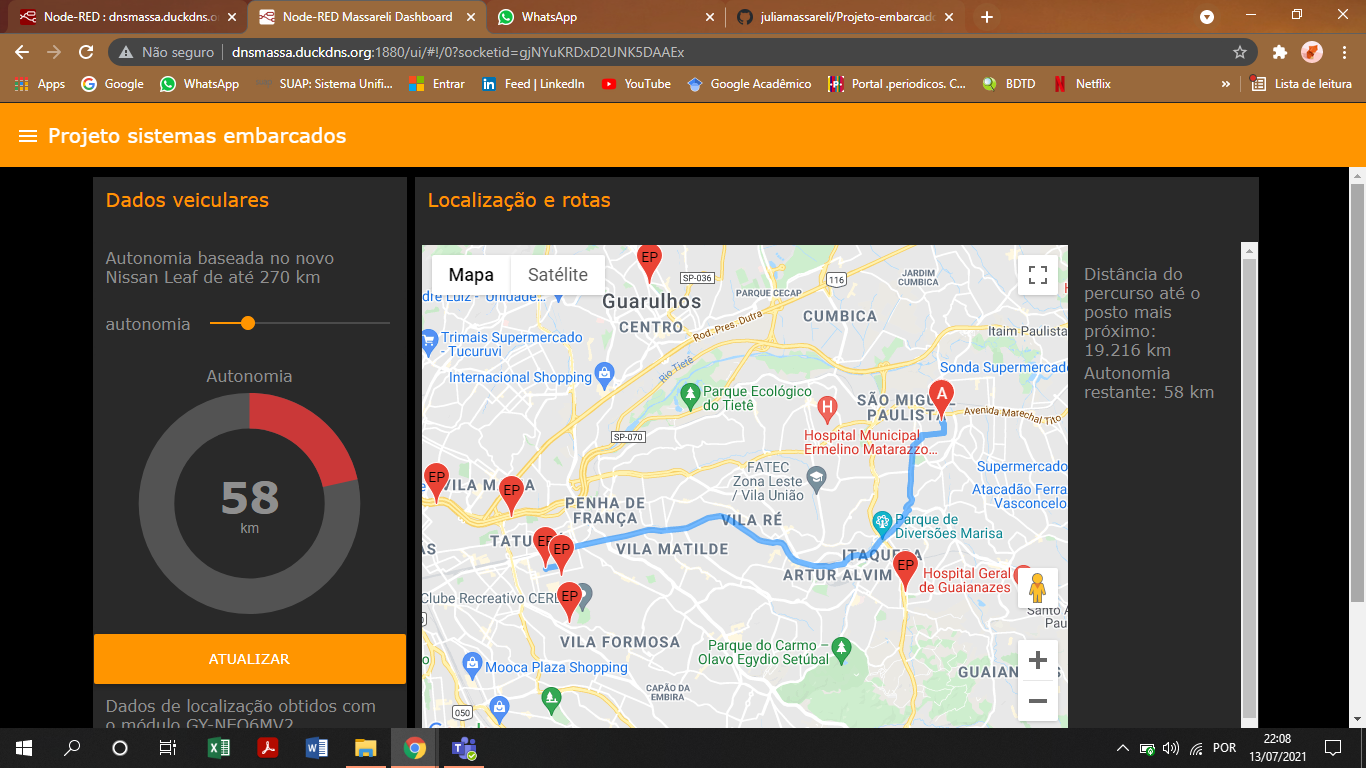Open the browser extensions puzzle icon
Screen dimensions: 1366x768
[1279, 52]
